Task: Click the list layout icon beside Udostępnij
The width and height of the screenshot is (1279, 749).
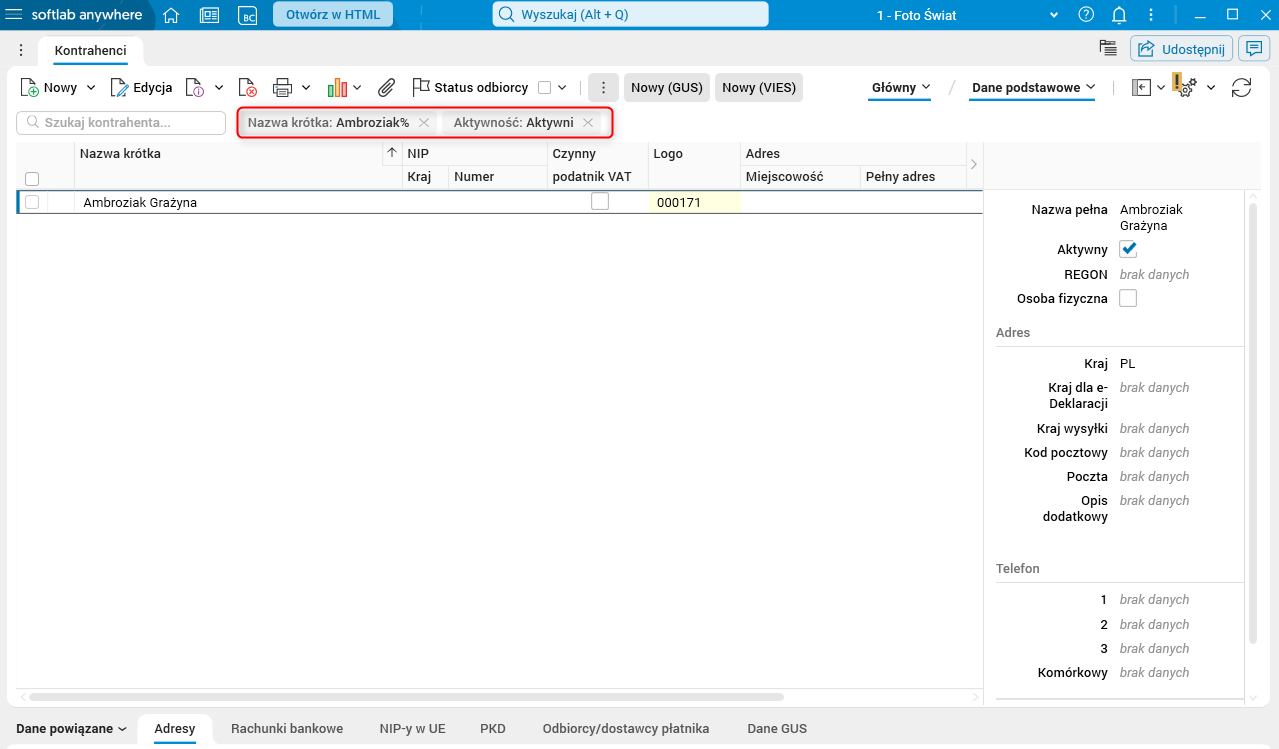Action: coord(1107,48)
